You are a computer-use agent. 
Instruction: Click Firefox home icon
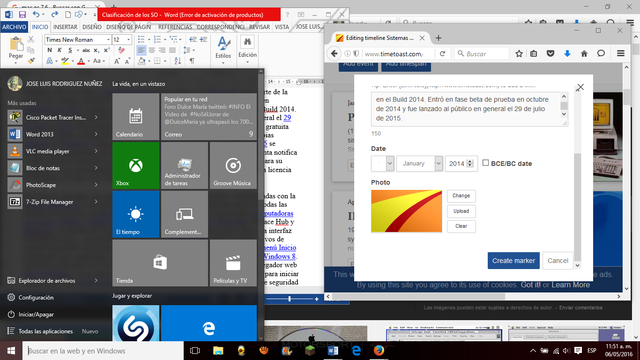pos(584,53)
